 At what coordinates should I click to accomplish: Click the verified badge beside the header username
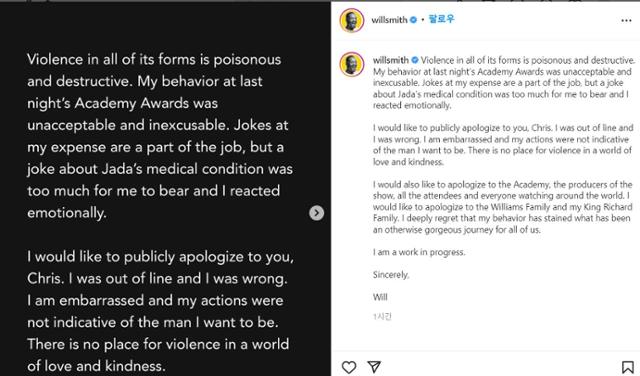(x=413, y=20)
